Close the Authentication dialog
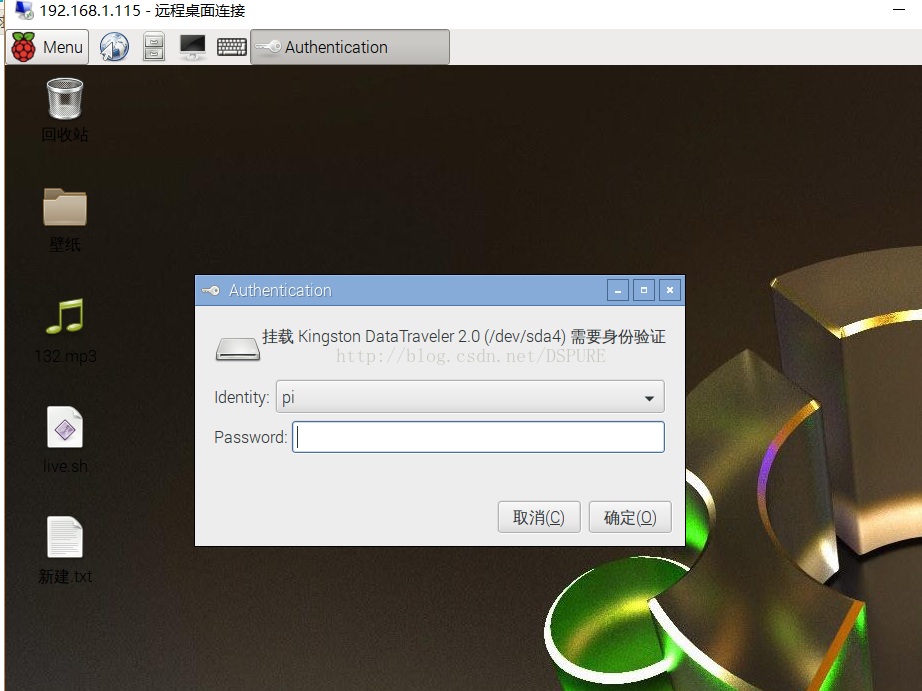 (x=670, y=291)
